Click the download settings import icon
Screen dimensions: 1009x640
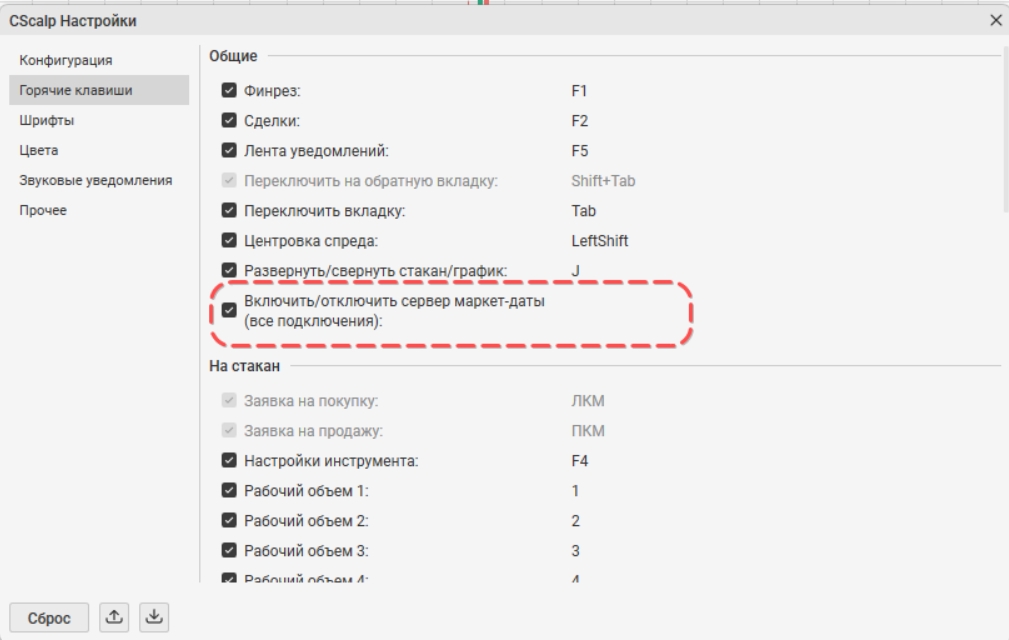point(154,617)
